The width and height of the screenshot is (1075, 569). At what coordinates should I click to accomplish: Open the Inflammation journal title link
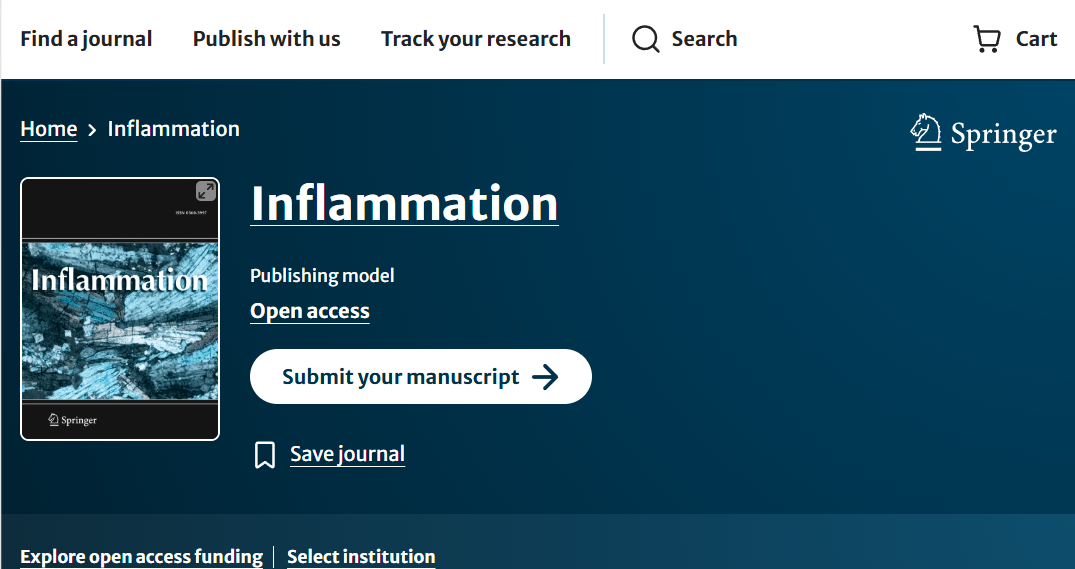pyautogui.click(x=404, y=203)
